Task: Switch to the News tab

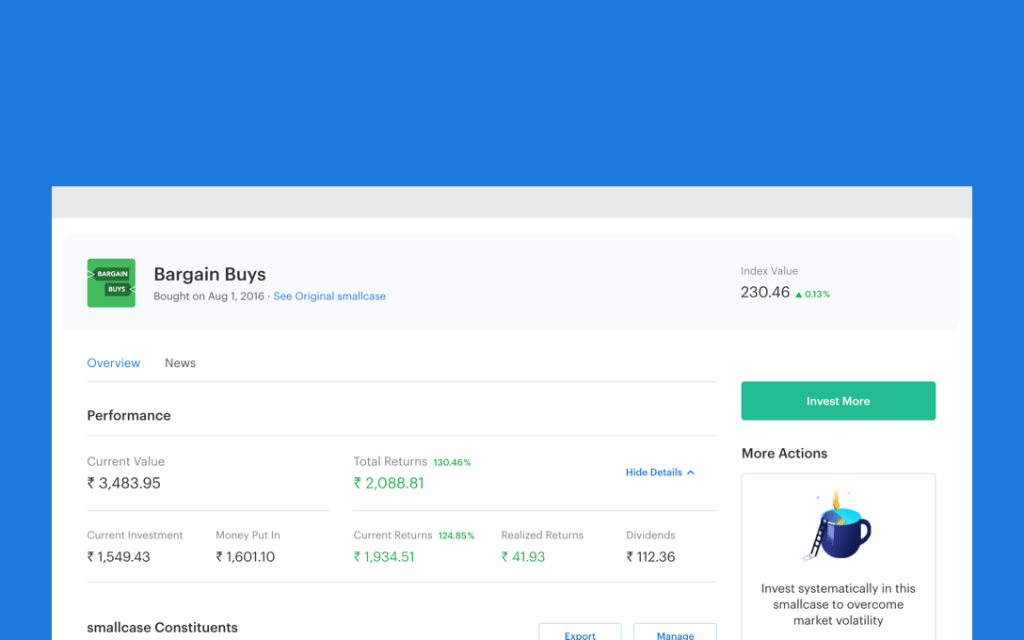Action: (x=180, y=363)
